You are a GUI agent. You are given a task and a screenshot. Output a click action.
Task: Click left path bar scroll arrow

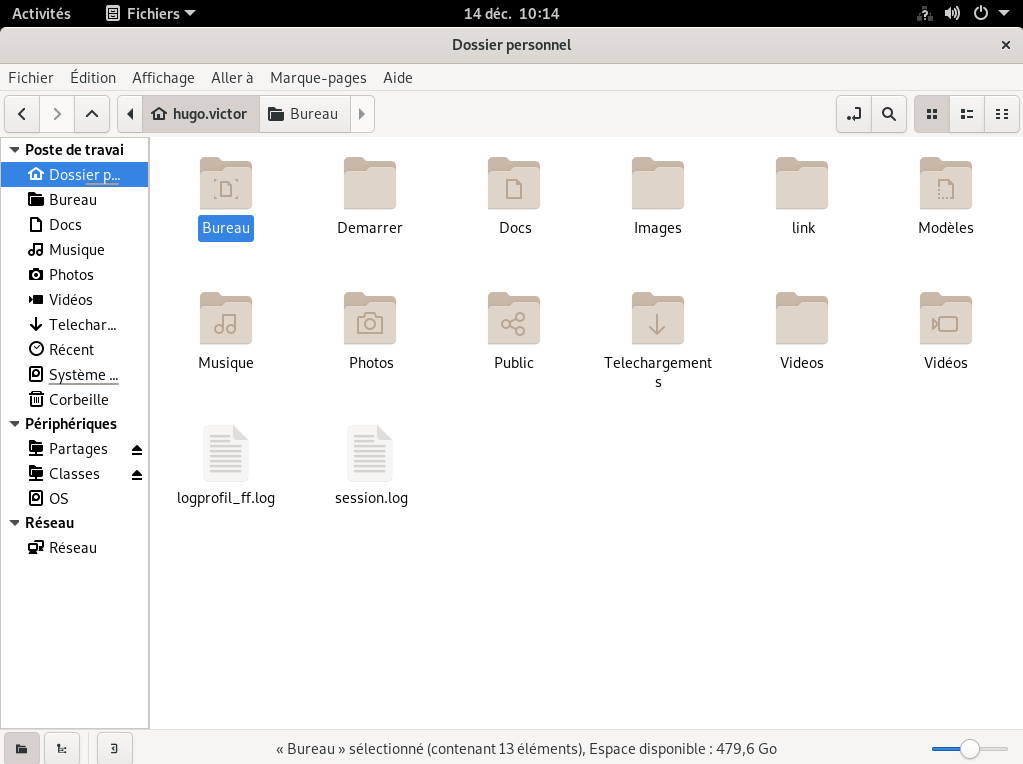(130, 114)
